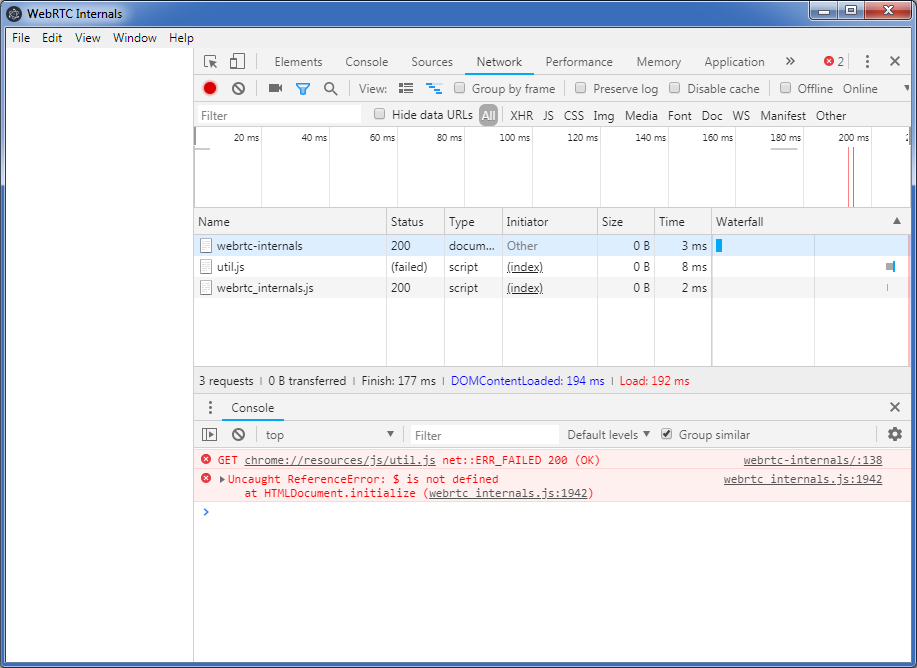The width and height of the screenshot is (917, 668).
Task: Click the error icon beside Uncaught ReferenceError
Action: click(206, 478)
